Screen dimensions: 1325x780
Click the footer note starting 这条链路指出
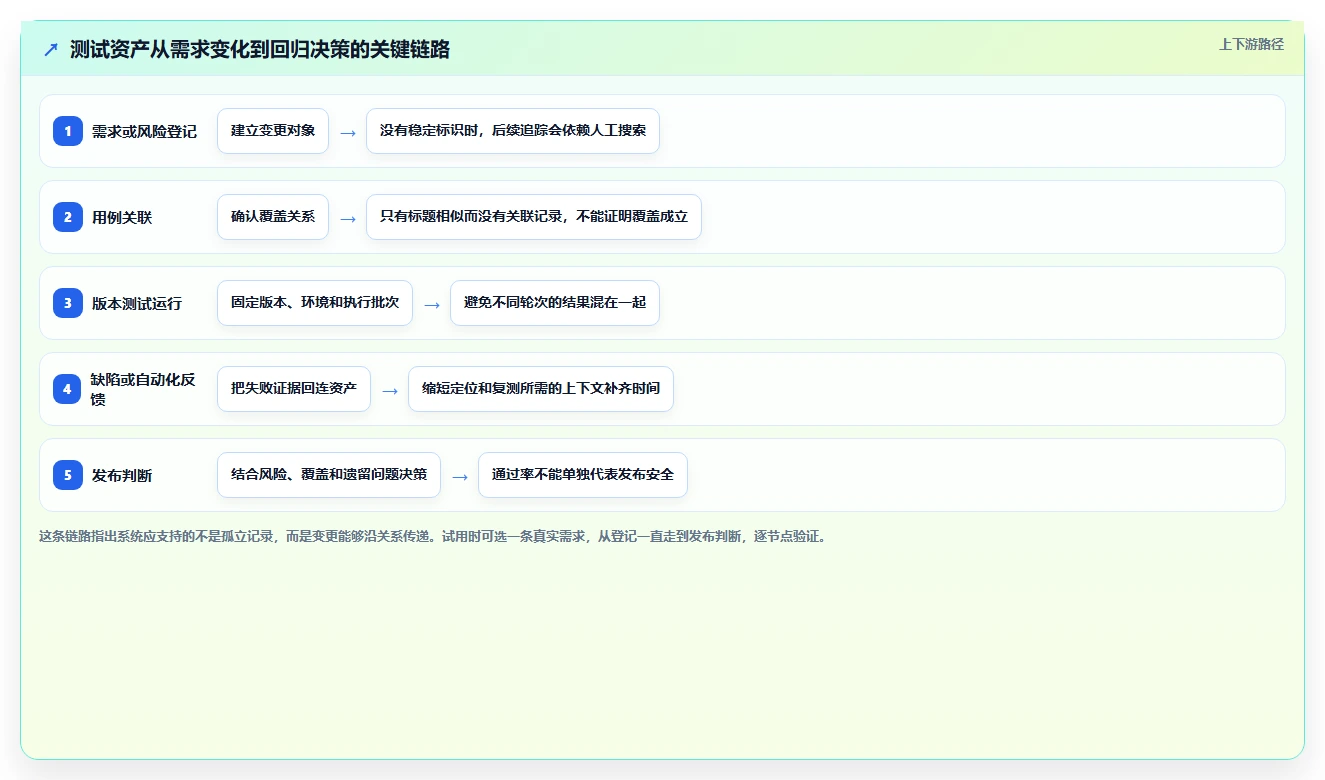click(x=435, y=536)
